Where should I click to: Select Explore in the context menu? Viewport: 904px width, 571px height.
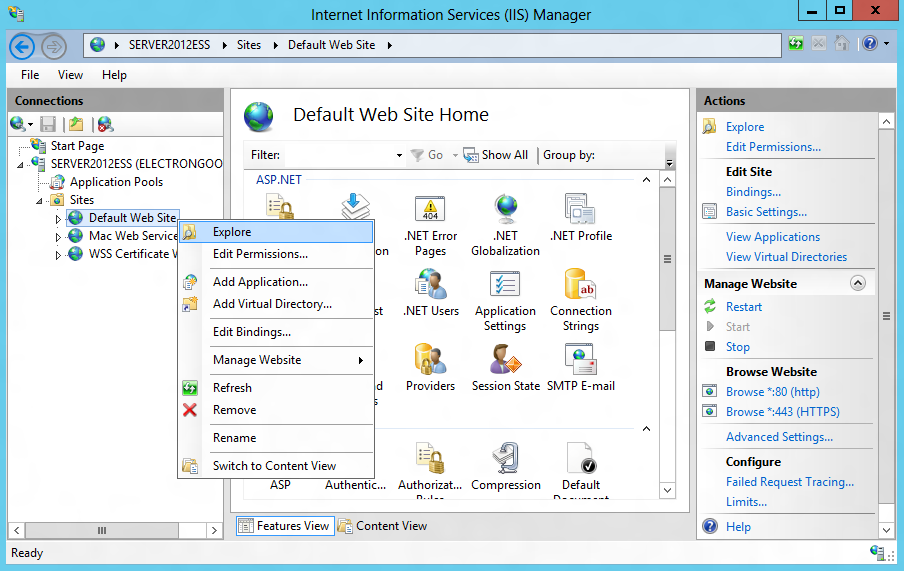(276, 232)
